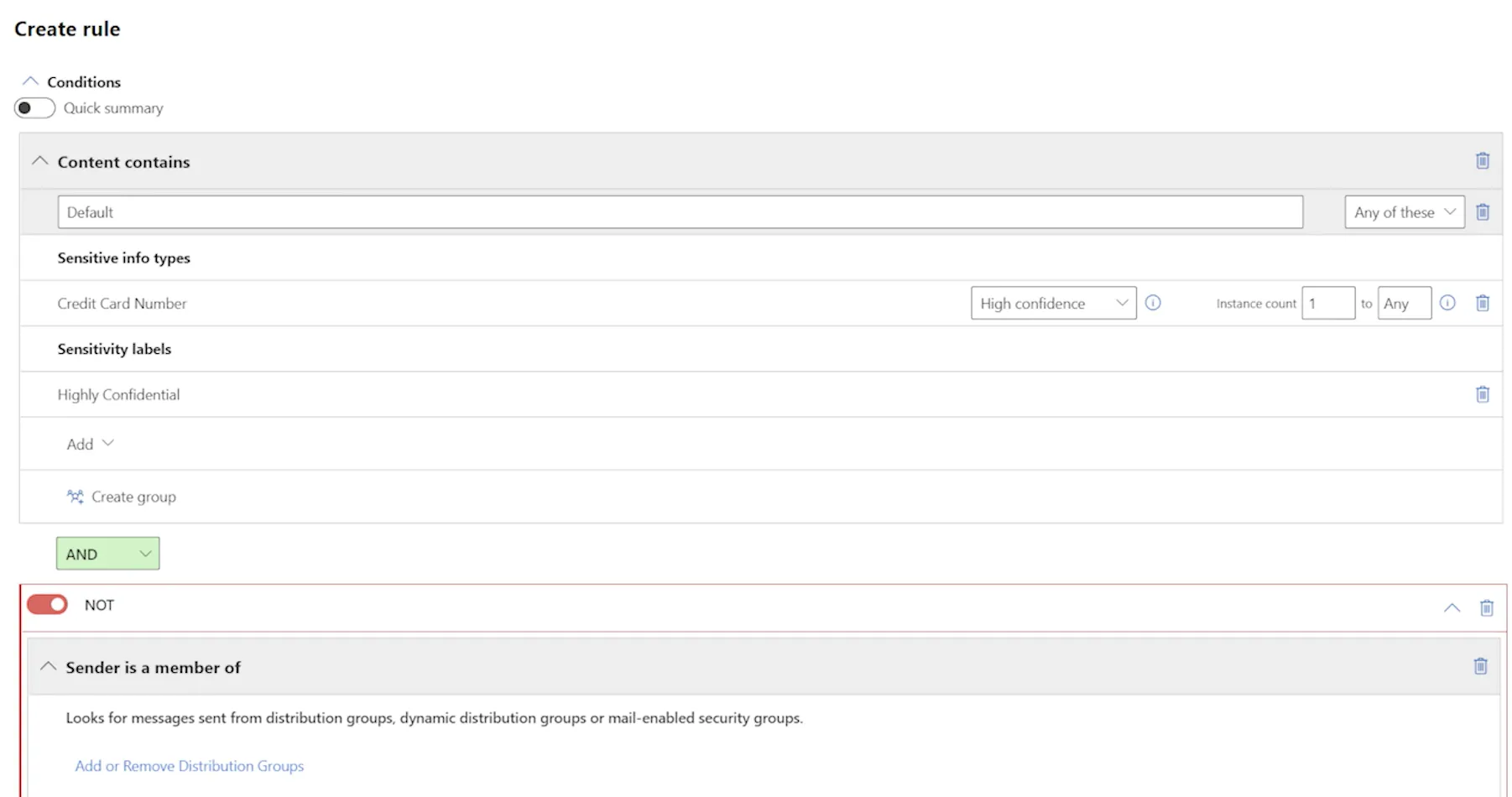Open the Any of these dropdown

[1404, 212]
